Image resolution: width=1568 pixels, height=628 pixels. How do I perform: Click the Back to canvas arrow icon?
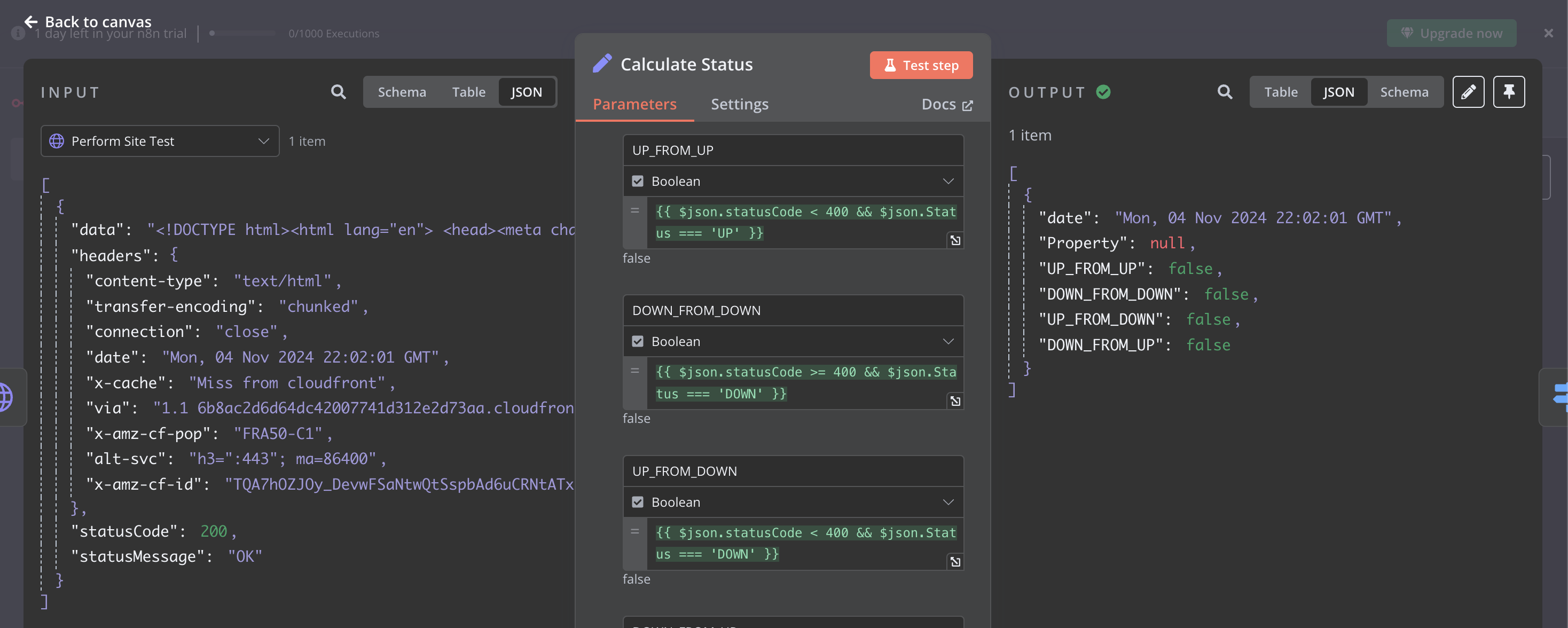(30, 22)
